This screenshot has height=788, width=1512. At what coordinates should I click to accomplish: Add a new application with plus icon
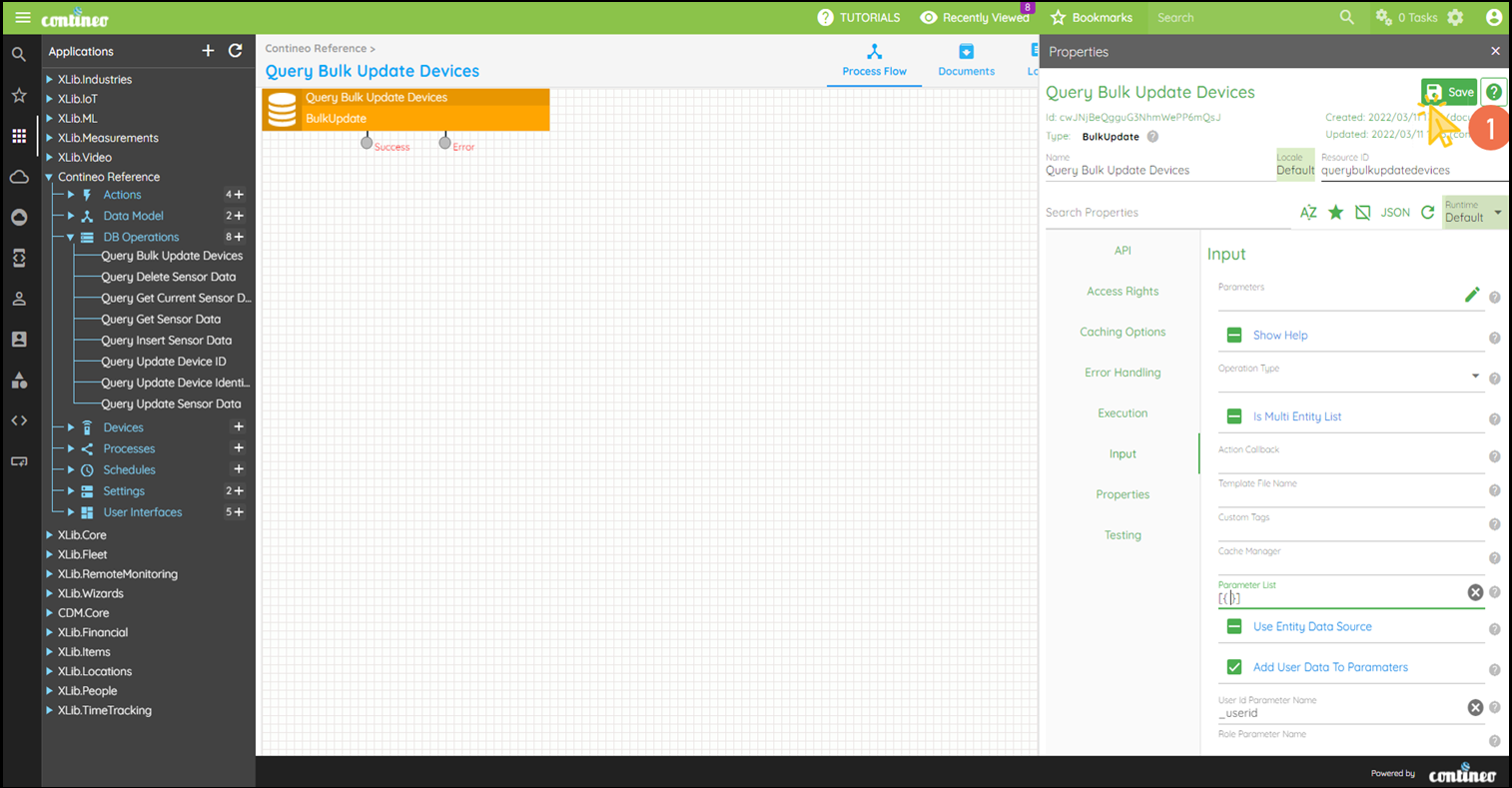coord(208,51)
